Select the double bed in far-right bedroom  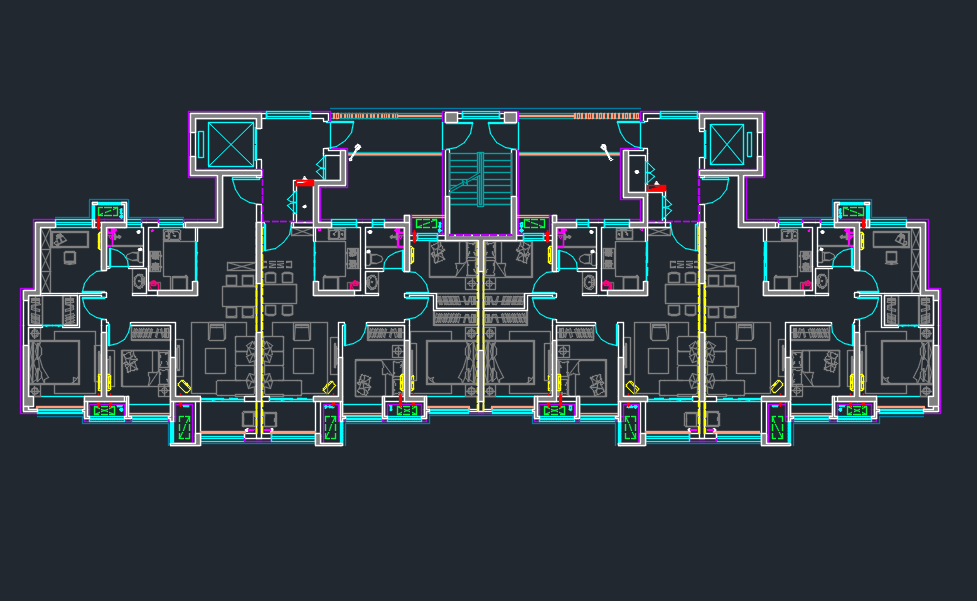coord(905,362)
